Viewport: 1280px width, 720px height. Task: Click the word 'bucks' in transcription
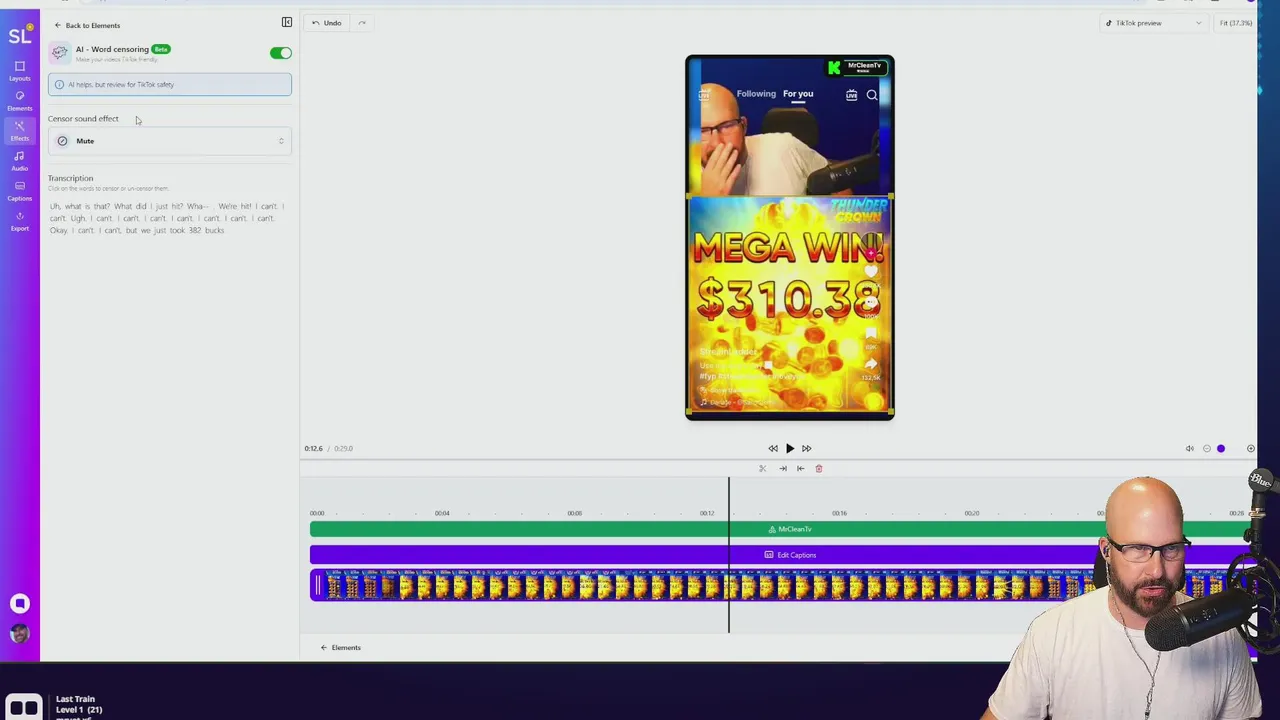214,230
